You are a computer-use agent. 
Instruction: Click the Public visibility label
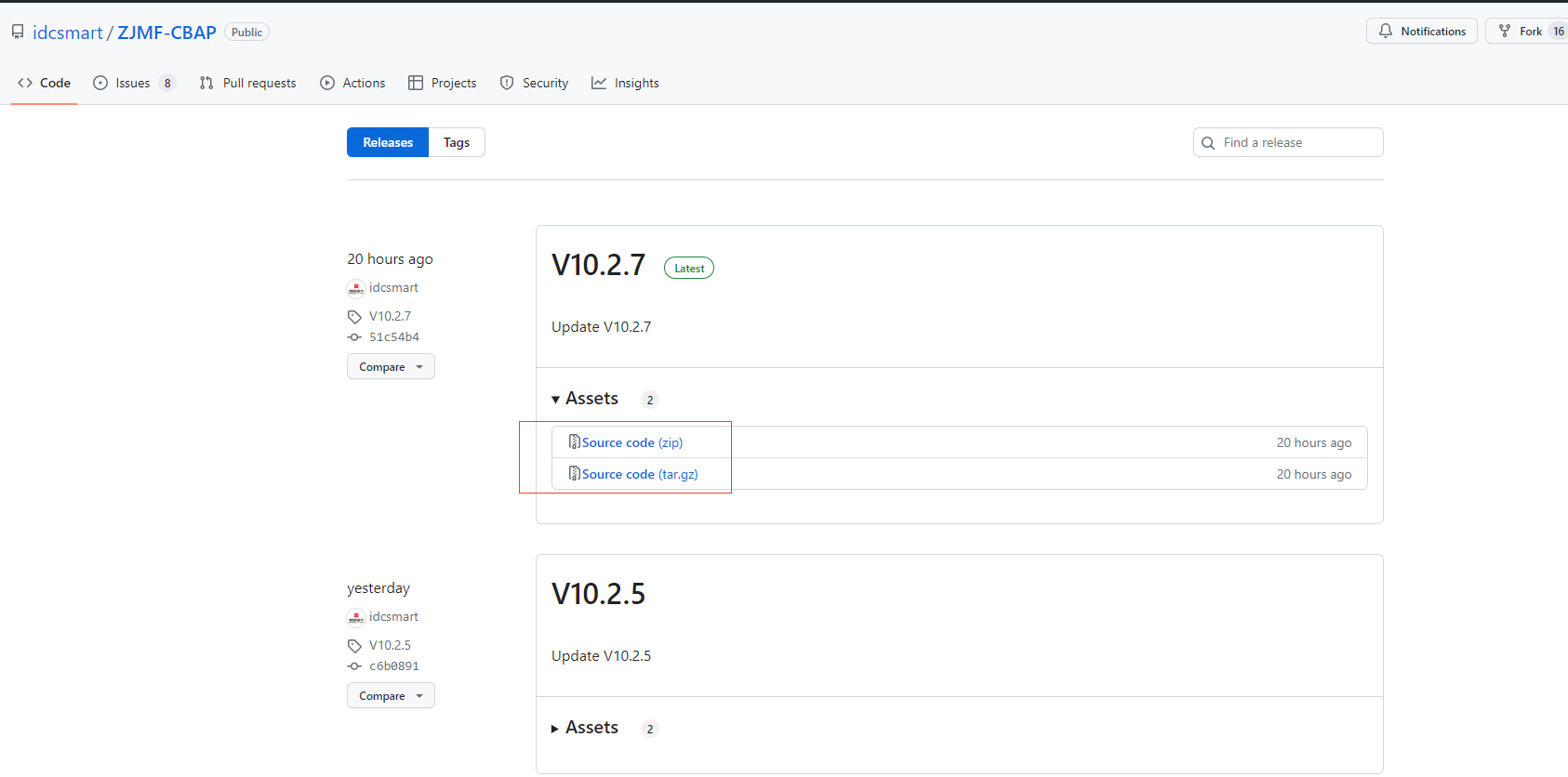pyautogui.click(x=246, y=32)
